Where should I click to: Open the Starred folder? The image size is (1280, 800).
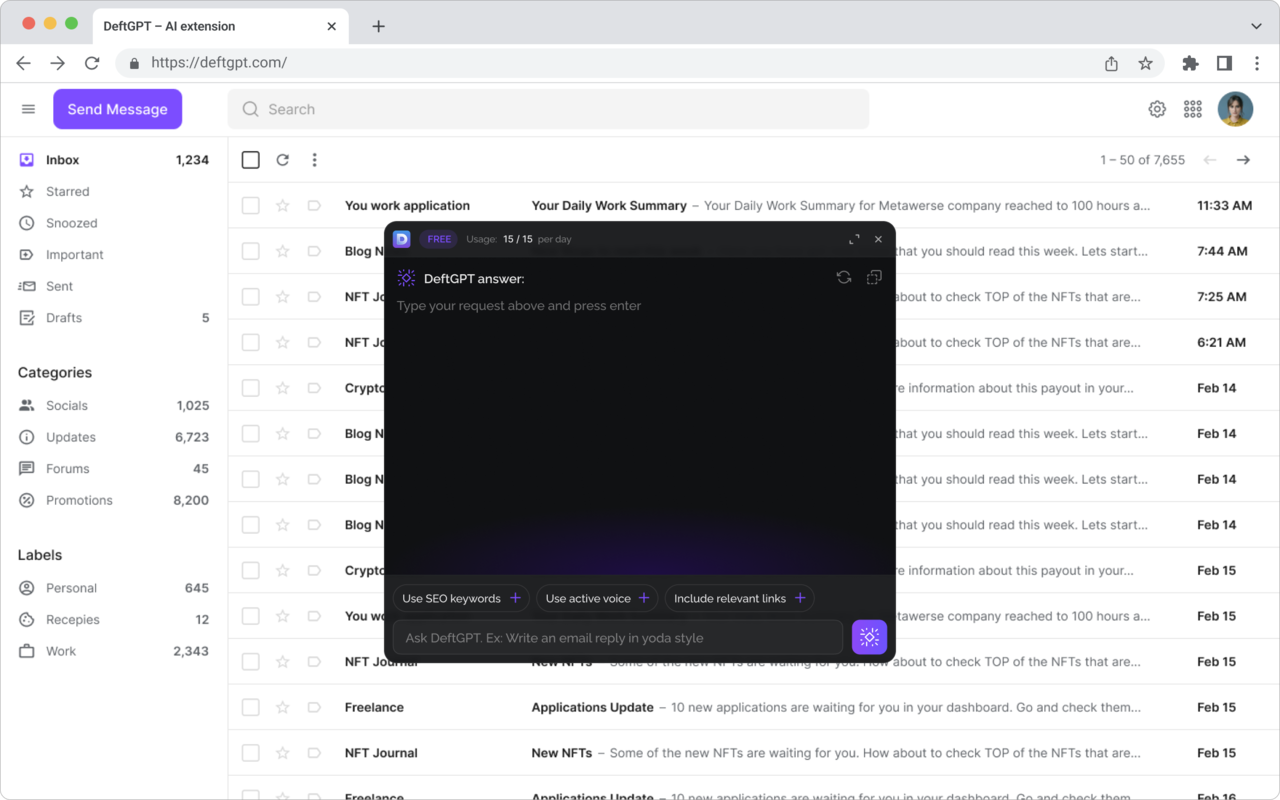[114, 191]
